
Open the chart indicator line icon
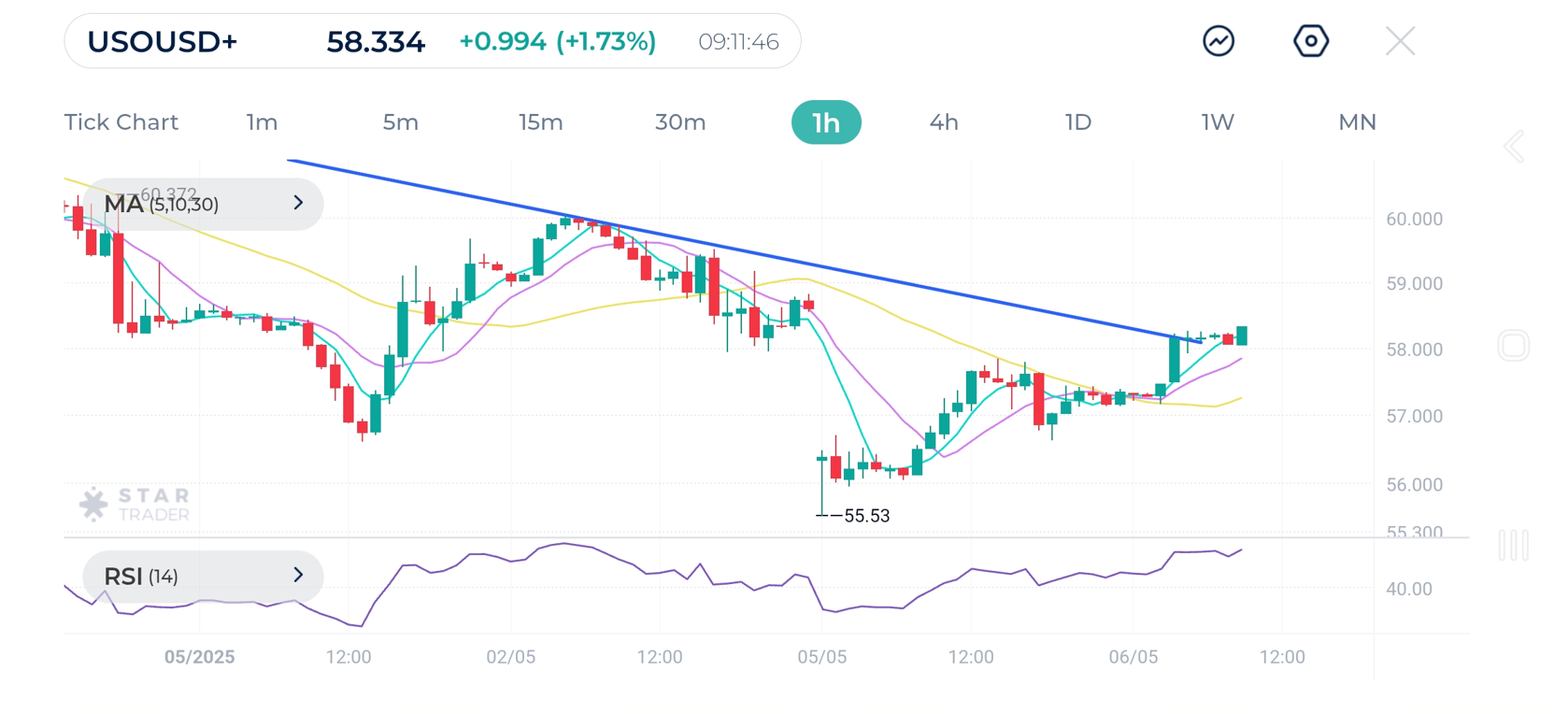1219,41
